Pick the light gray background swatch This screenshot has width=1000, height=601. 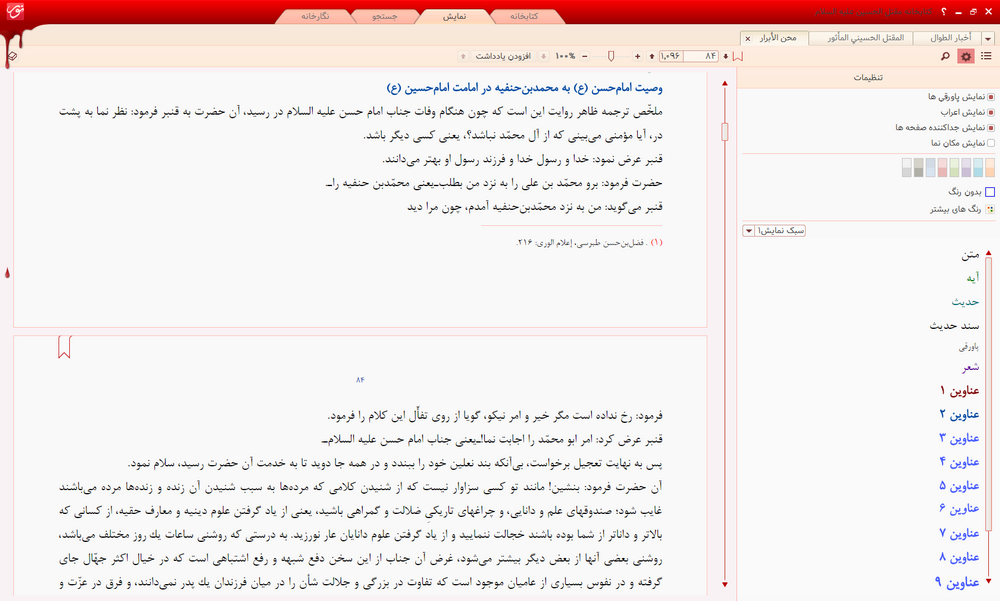pos(907,167)
